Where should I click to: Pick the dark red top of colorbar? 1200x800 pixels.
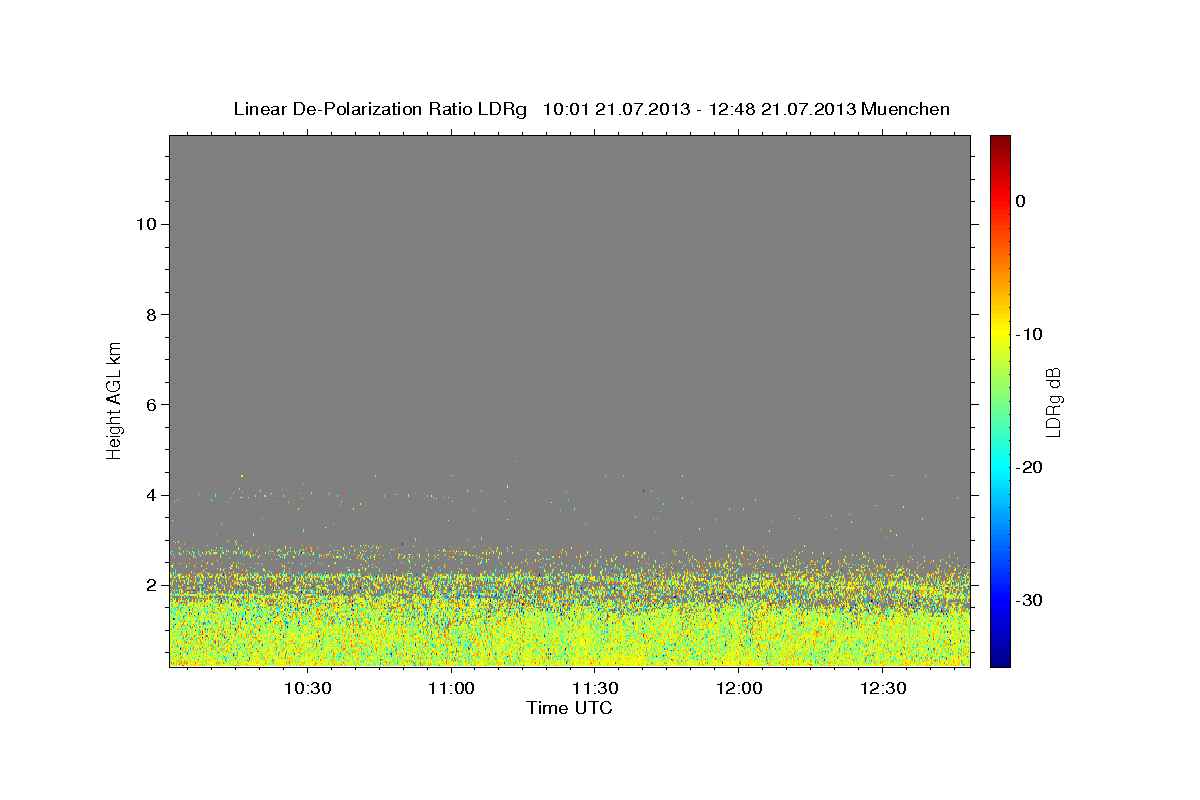tap(1000, 142)
